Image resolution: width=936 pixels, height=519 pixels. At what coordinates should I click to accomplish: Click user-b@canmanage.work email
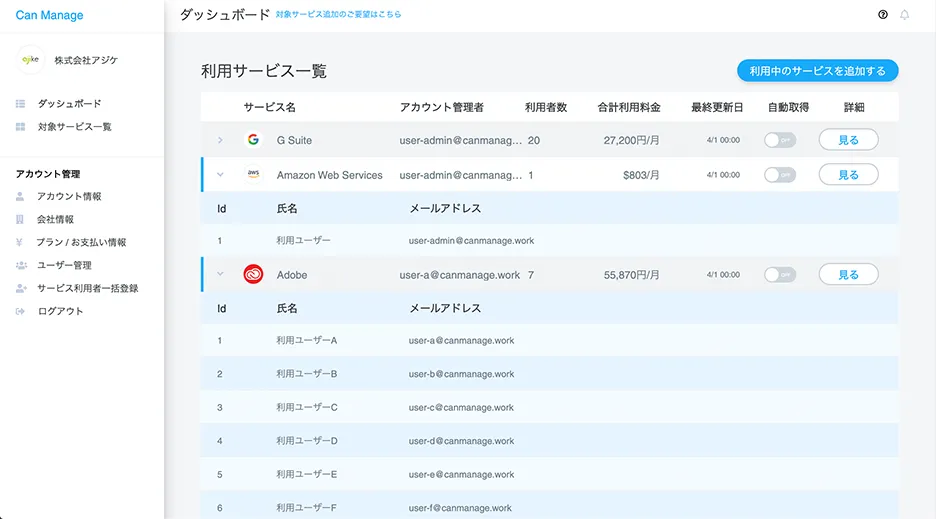pyautogui.click(x=461, y=374)
